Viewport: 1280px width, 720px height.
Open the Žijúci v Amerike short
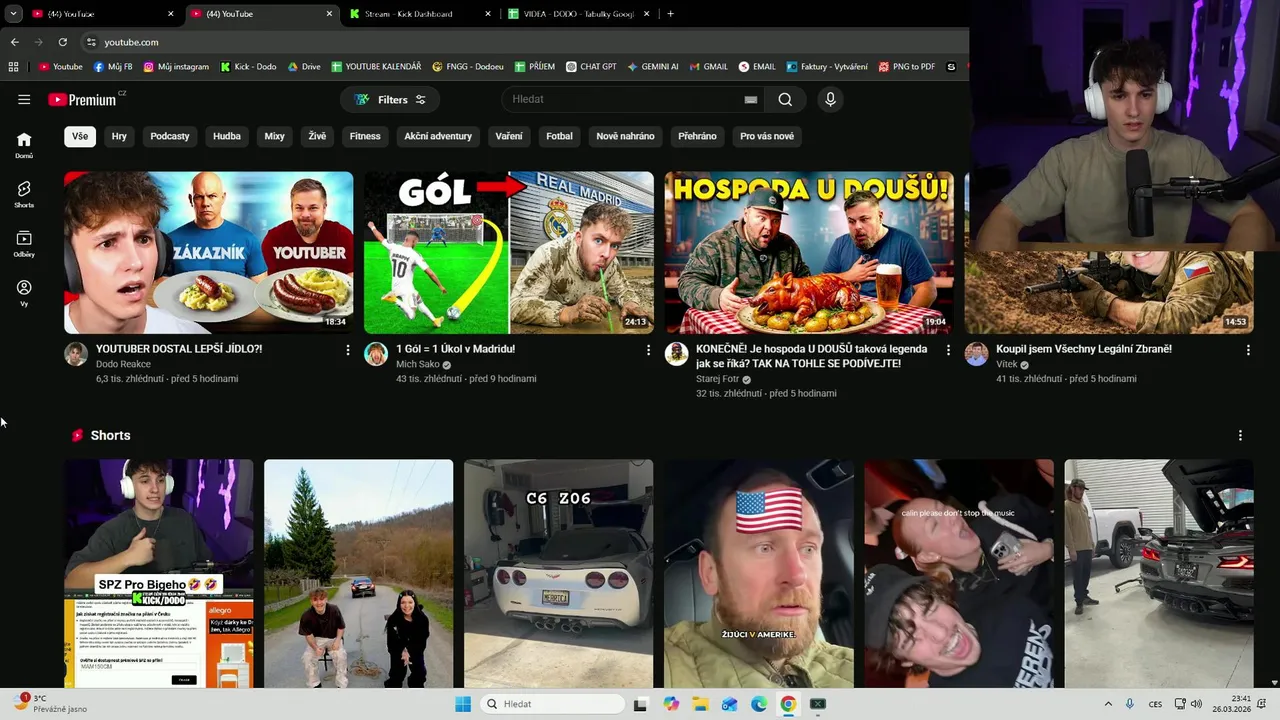(x=759, y=573)
